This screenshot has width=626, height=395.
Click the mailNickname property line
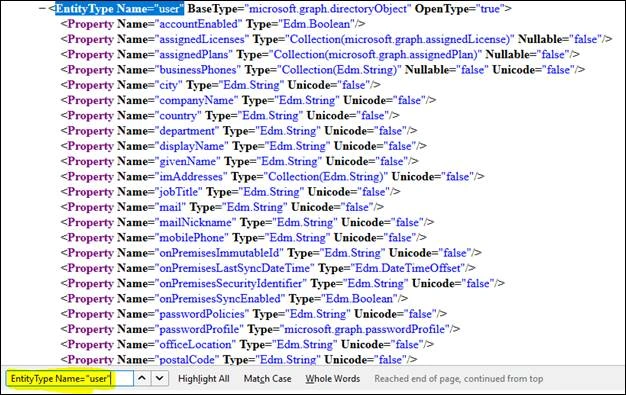coord(247,222)
